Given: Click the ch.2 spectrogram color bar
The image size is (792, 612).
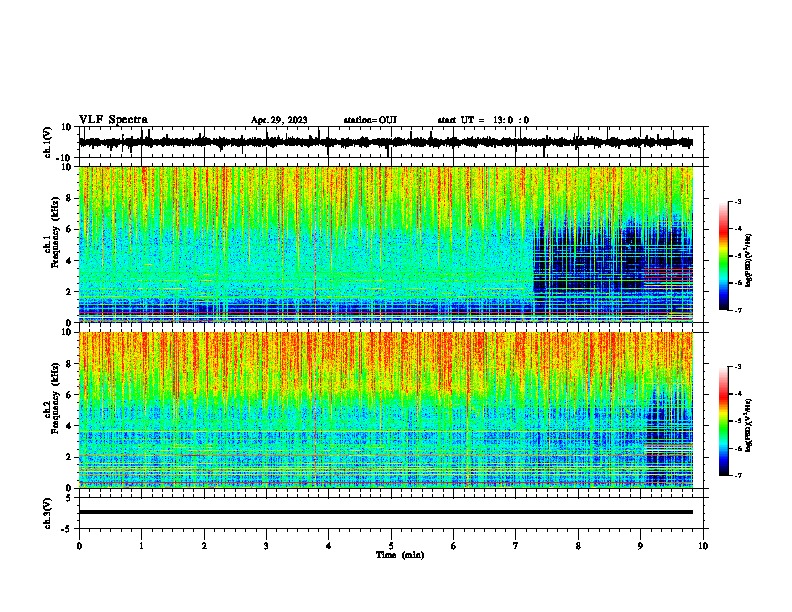Looking at the screenshot, I should tap(724, 421).
